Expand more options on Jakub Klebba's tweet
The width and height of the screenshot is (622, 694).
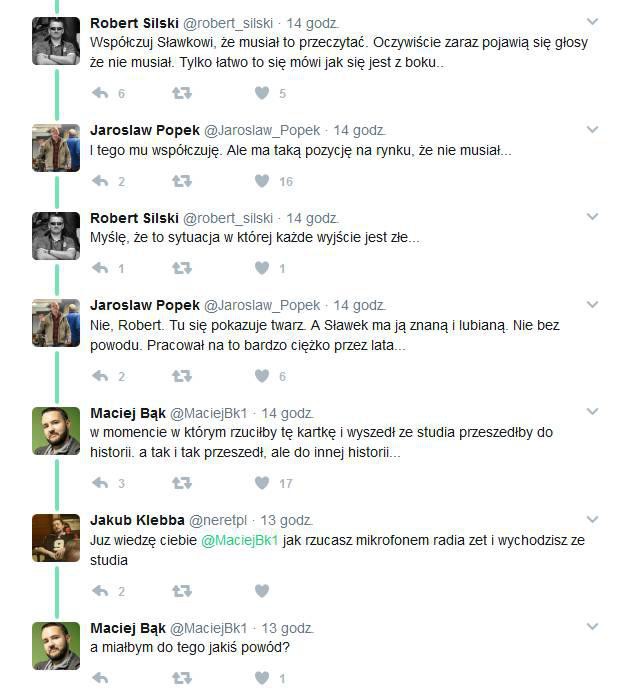click(x=592, y=519)
